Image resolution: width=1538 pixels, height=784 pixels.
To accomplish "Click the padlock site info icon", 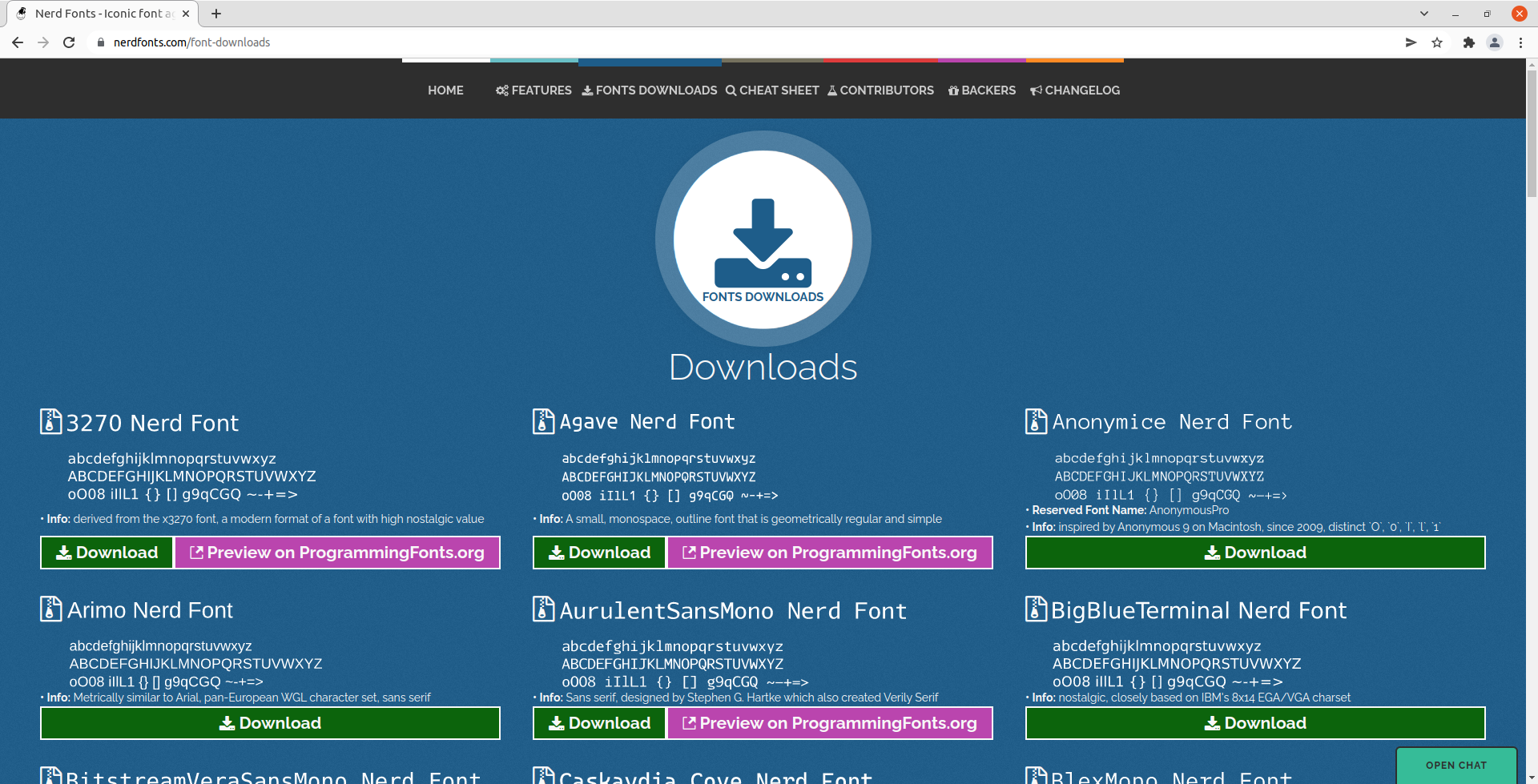I will (101, 42).
